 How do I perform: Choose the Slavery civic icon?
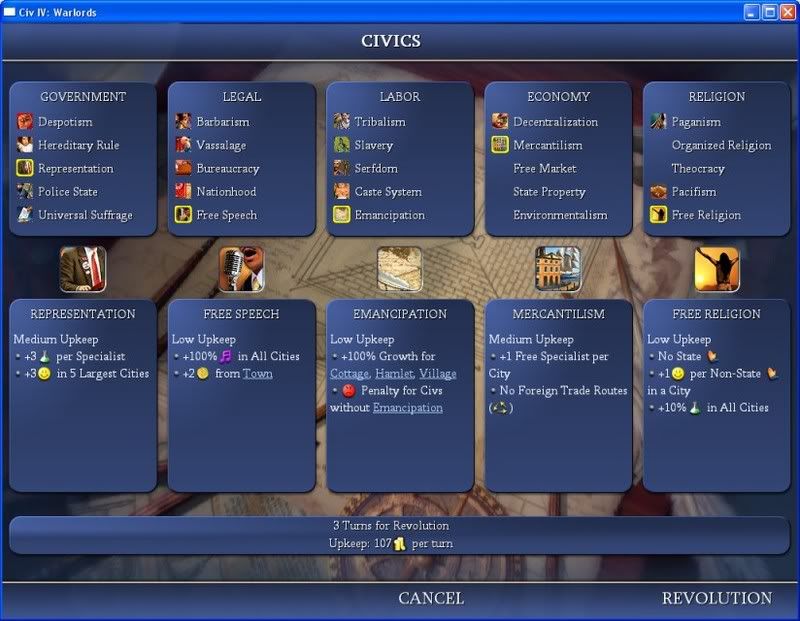(x=341, y=146)
